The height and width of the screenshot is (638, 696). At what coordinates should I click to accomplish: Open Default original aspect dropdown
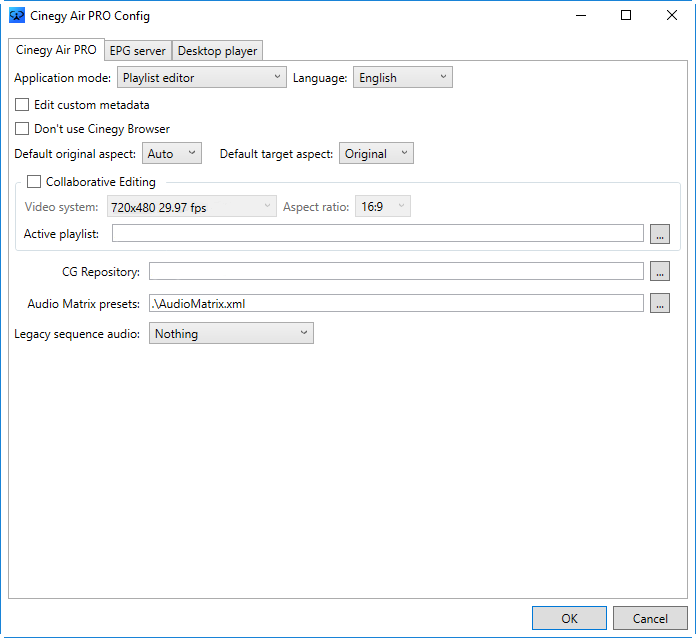172,154
